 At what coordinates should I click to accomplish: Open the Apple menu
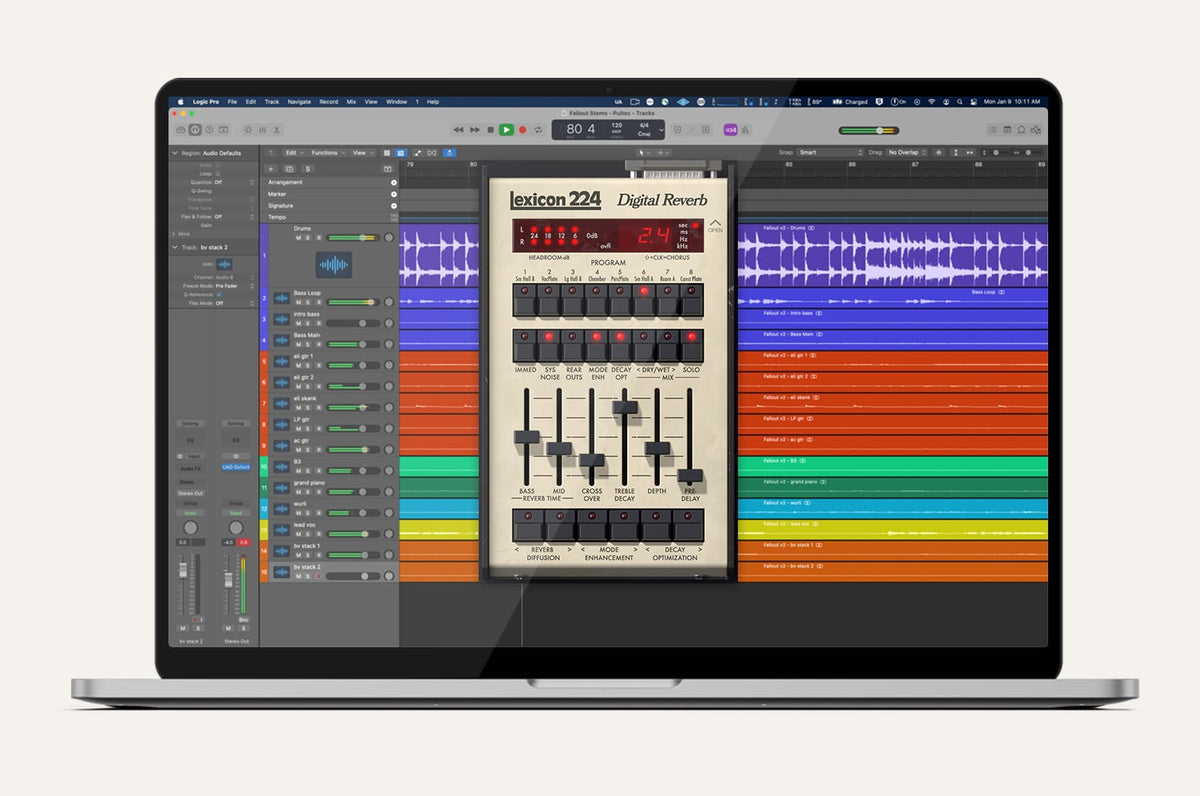pos(181,102)
